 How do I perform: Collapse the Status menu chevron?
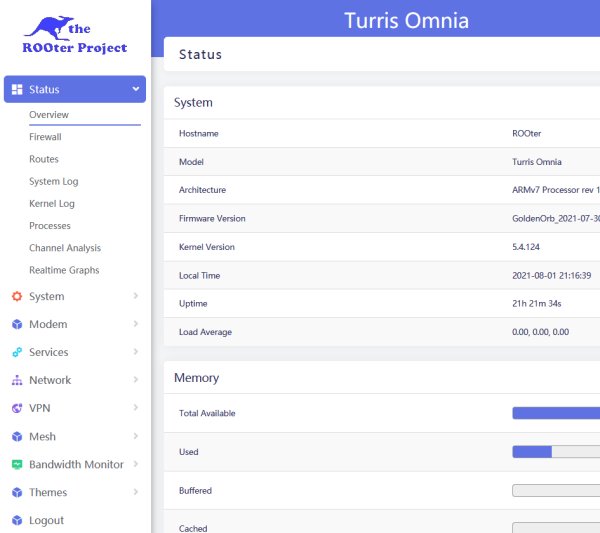coord(135,89)
